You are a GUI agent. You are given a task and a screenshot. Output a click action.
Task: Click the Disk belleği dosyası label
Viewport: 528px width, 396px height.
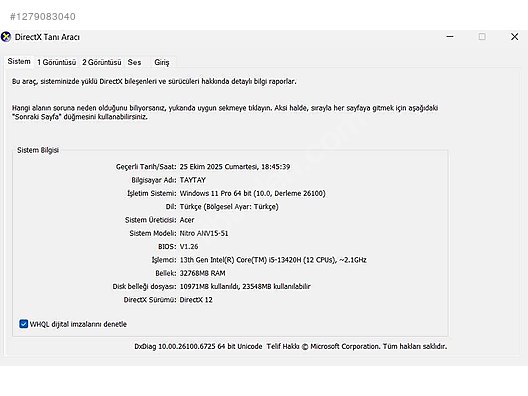click(144, 287)
